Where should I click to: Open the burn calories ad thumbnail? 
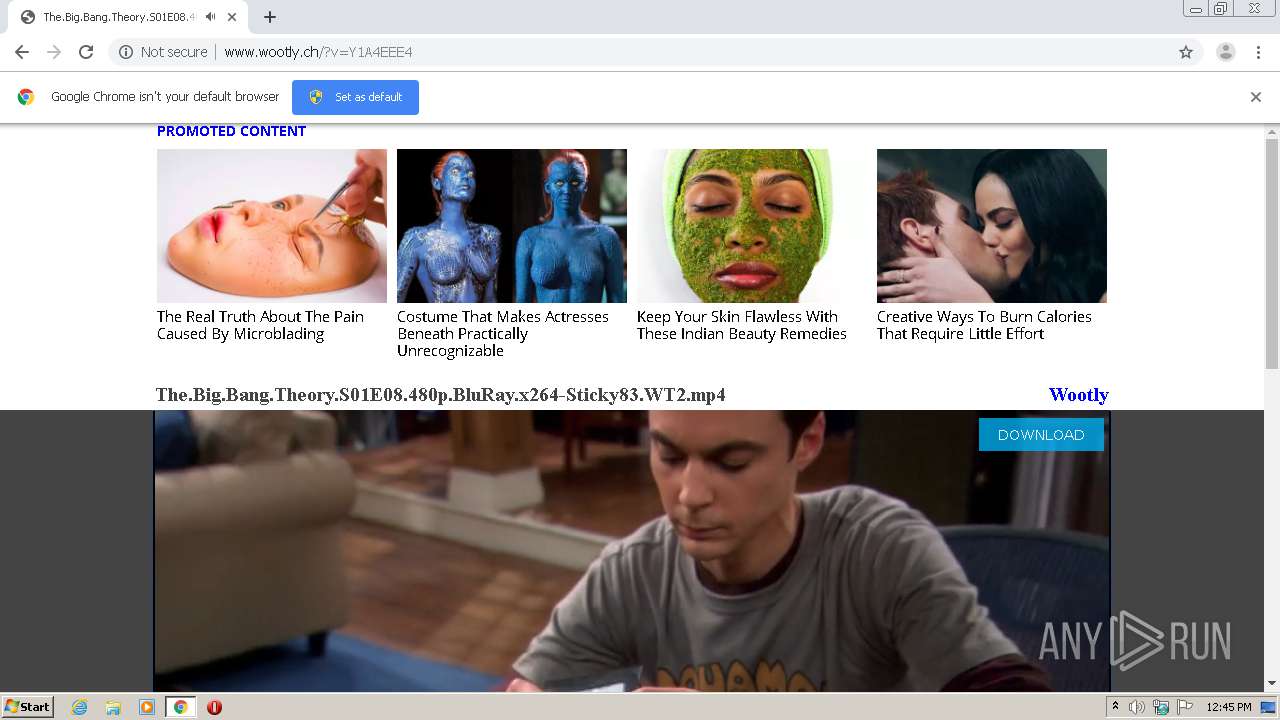tap(992, 226)
